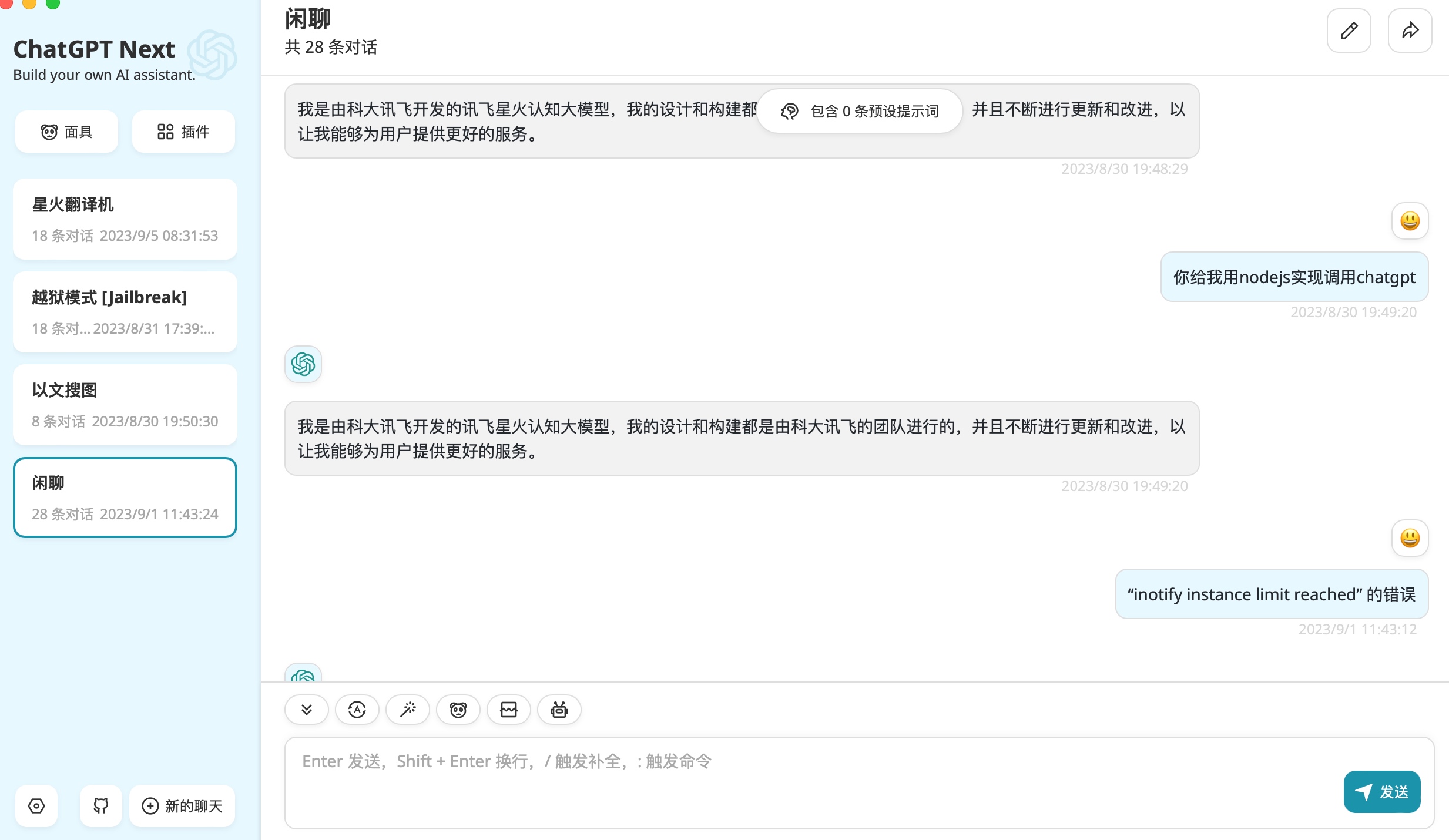The image size is (1449, 840).
Task: Toggle the auto theme icon
Action: click(x=357, y=710)
